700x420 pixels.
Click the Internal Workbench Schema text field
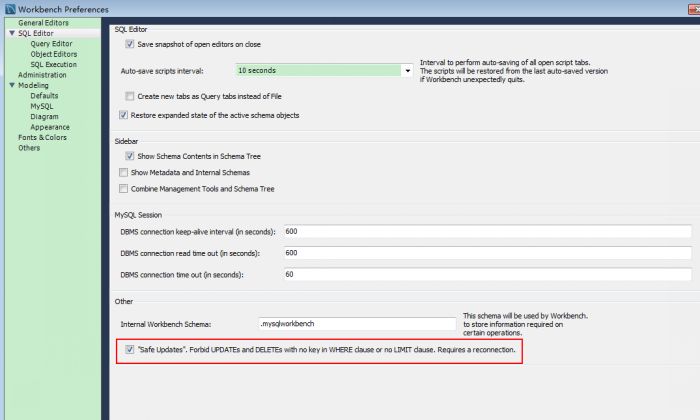pyautogui.click(x=356, y=324)
